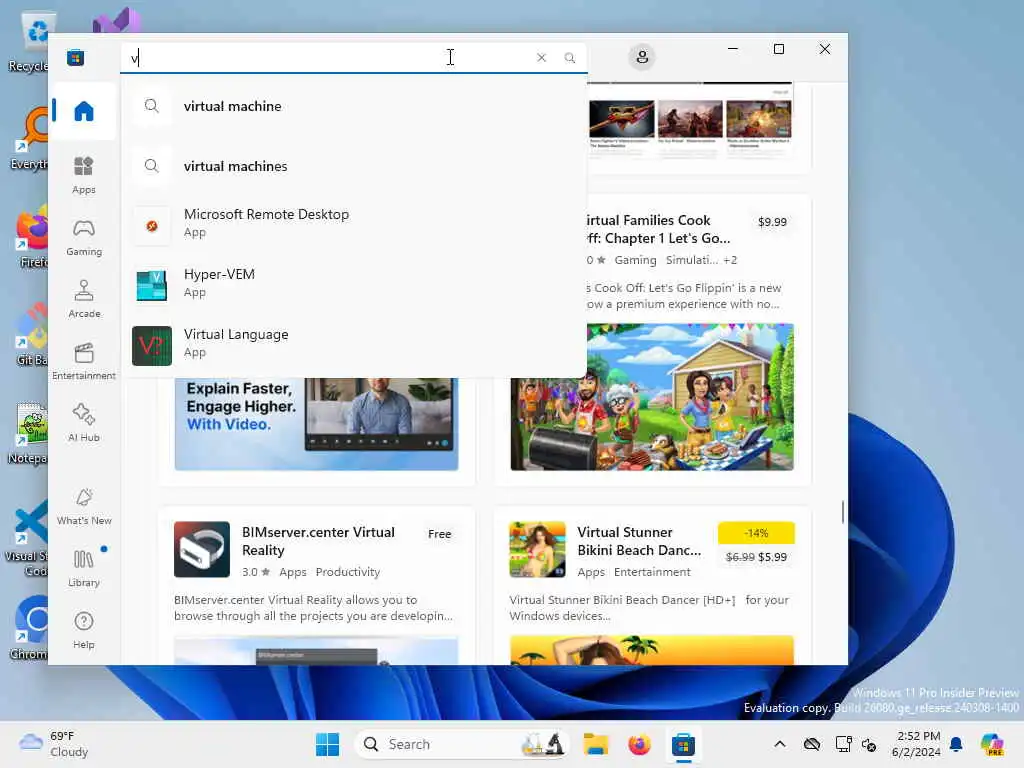Viewport: 1024px width, 768px height.
Task: Open clock showing 2:52 PM
Action: 916,744
